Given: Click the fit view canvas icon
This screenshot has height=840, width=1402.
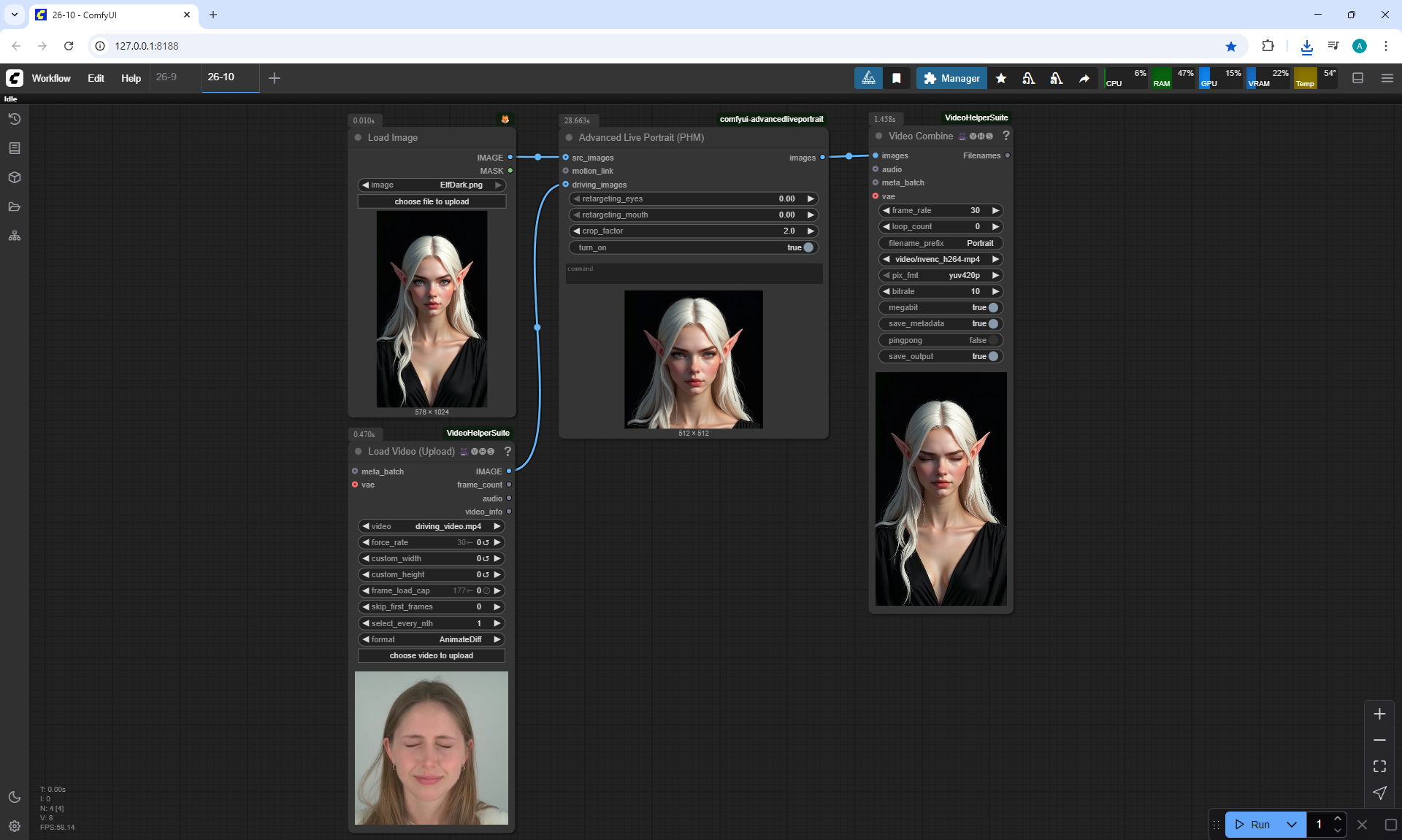Looking at the screenshot, I should coord(1379,766).
